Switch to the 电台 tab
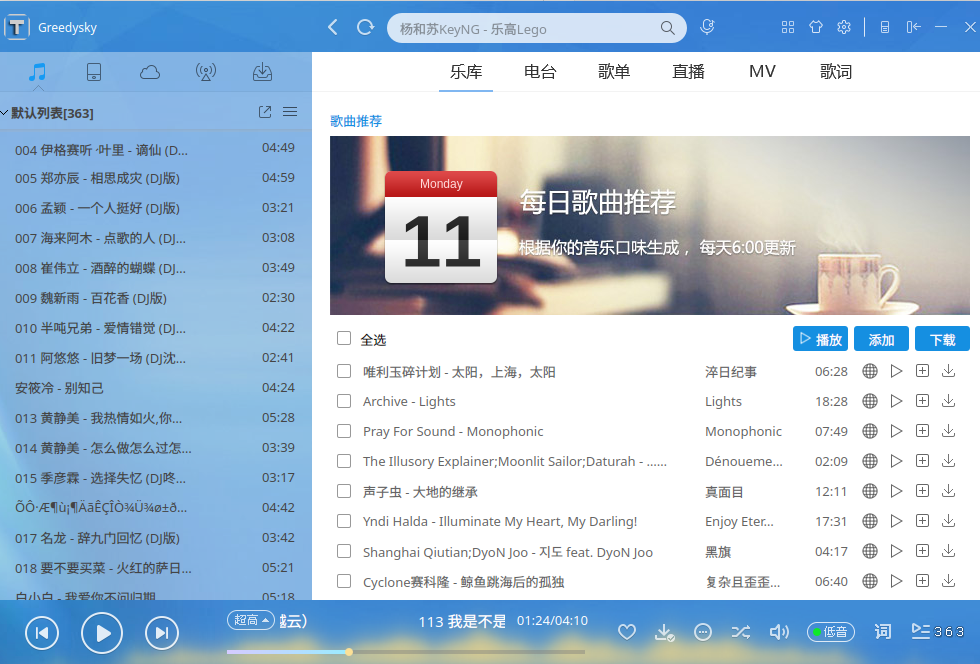This screenshot has width=980, height=664. pos(540,72)
